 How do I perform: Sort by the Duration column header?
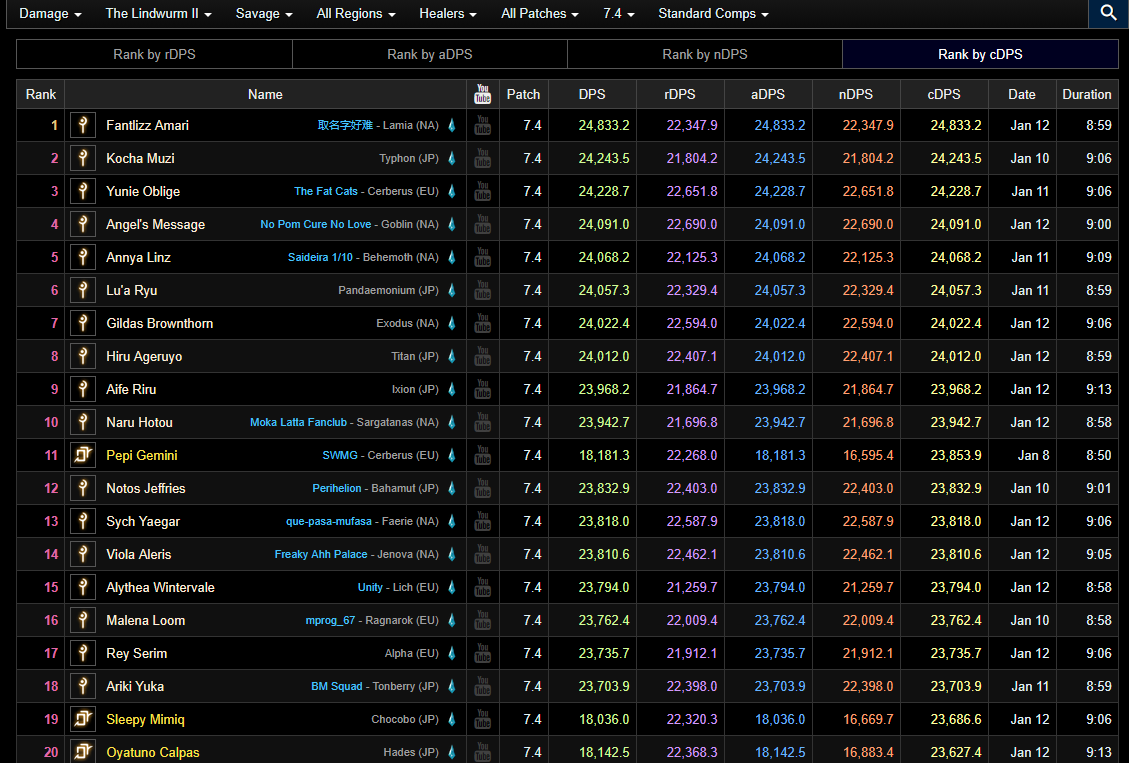pyautogui.click(x=1087, y=94)
